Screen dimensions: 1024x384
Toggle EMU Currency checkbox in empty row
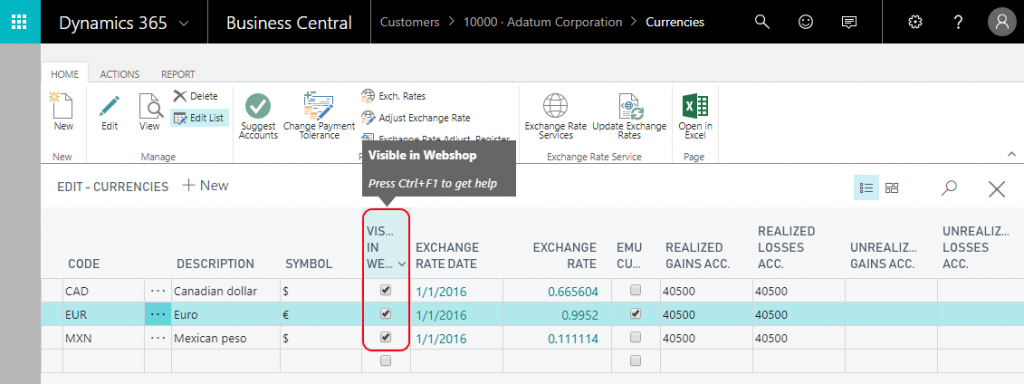(x=635, y=360)
